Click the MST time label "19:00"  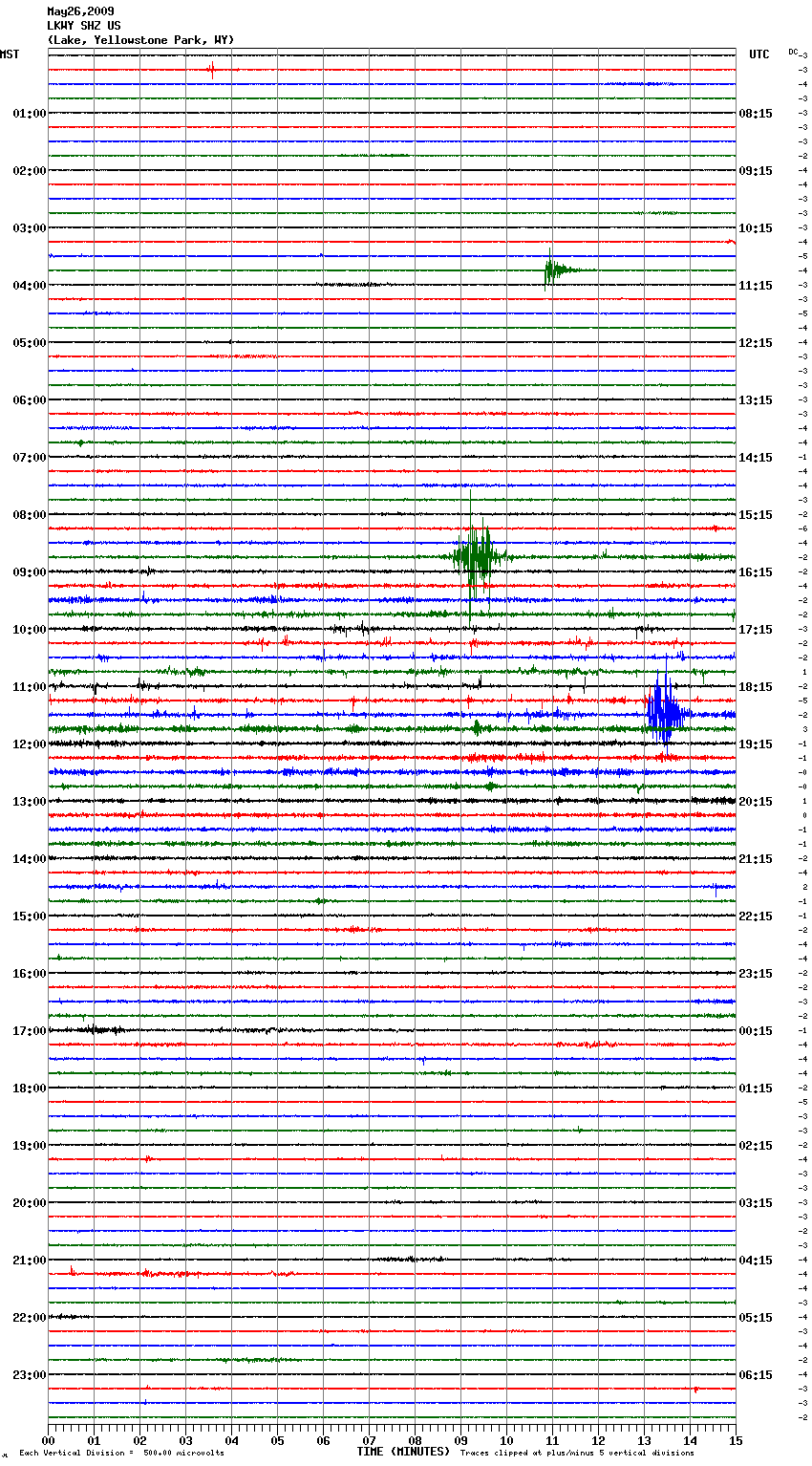pos(30,1146)
